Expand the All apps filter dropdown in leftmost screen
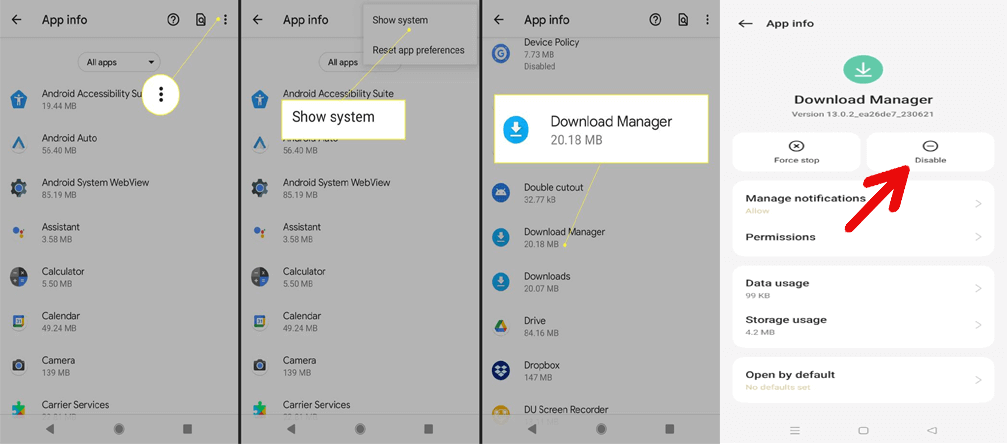 (x=118, y=62)
